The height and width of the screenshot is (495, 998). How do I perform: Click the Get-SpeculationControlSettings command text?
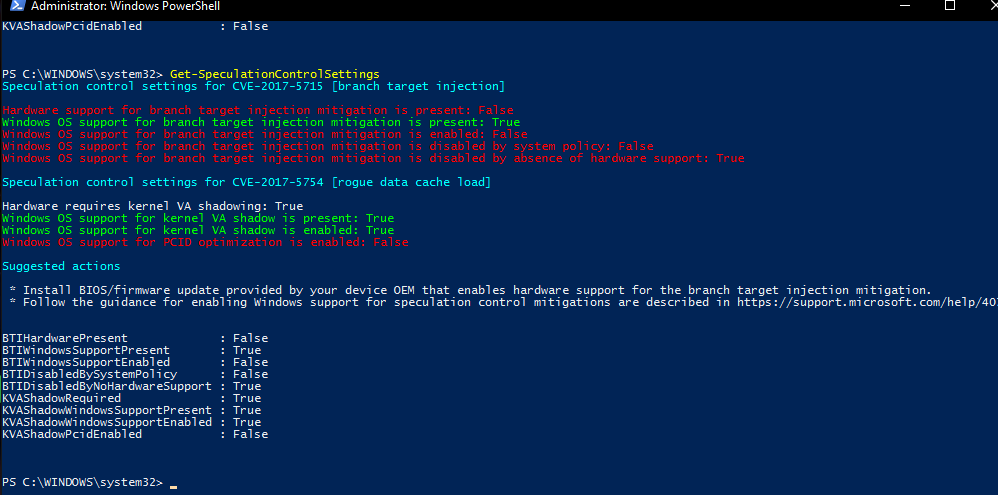coord(274,74)
